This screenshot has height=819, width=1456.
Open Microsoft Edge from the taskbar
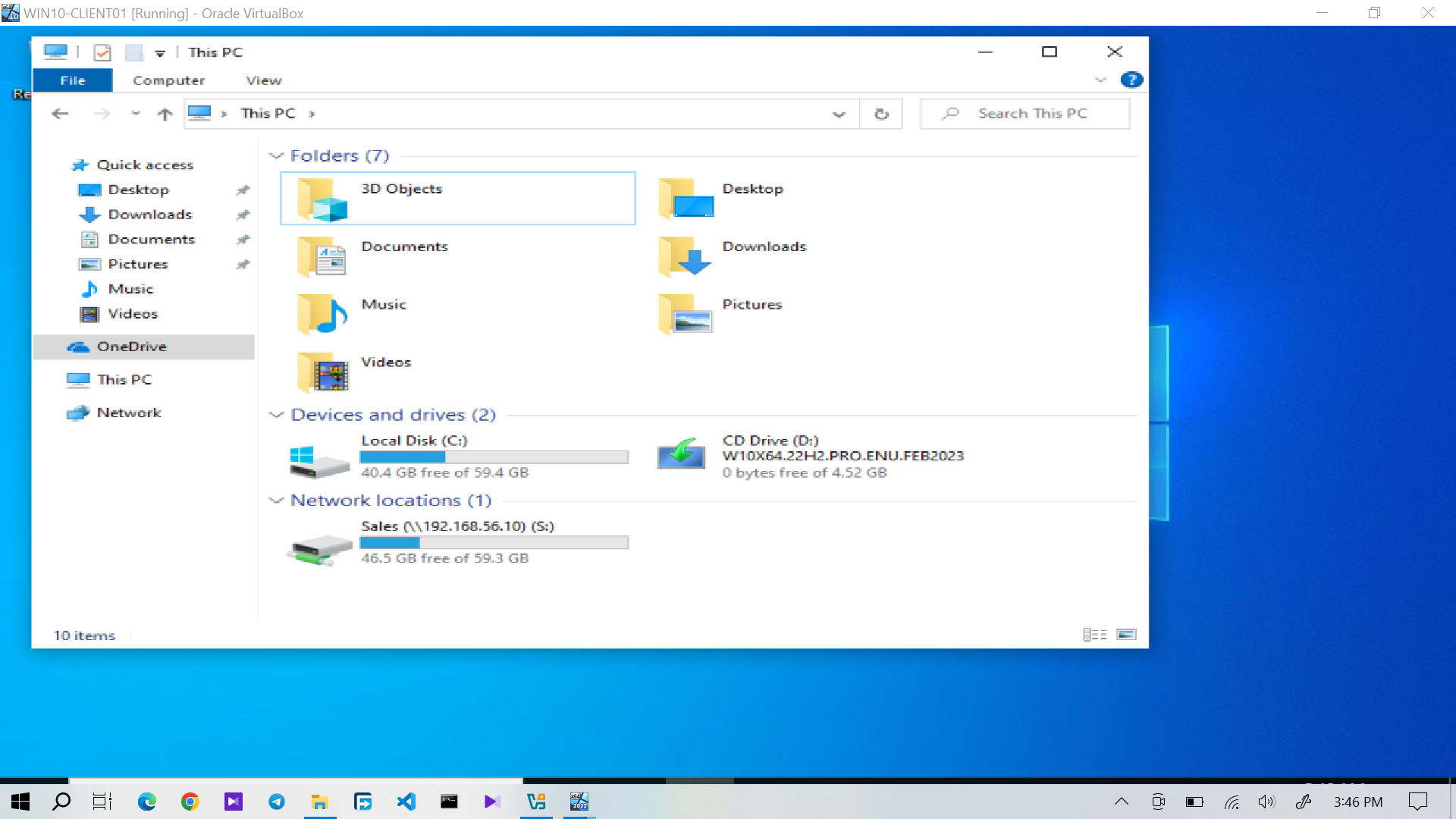[147, 802]
